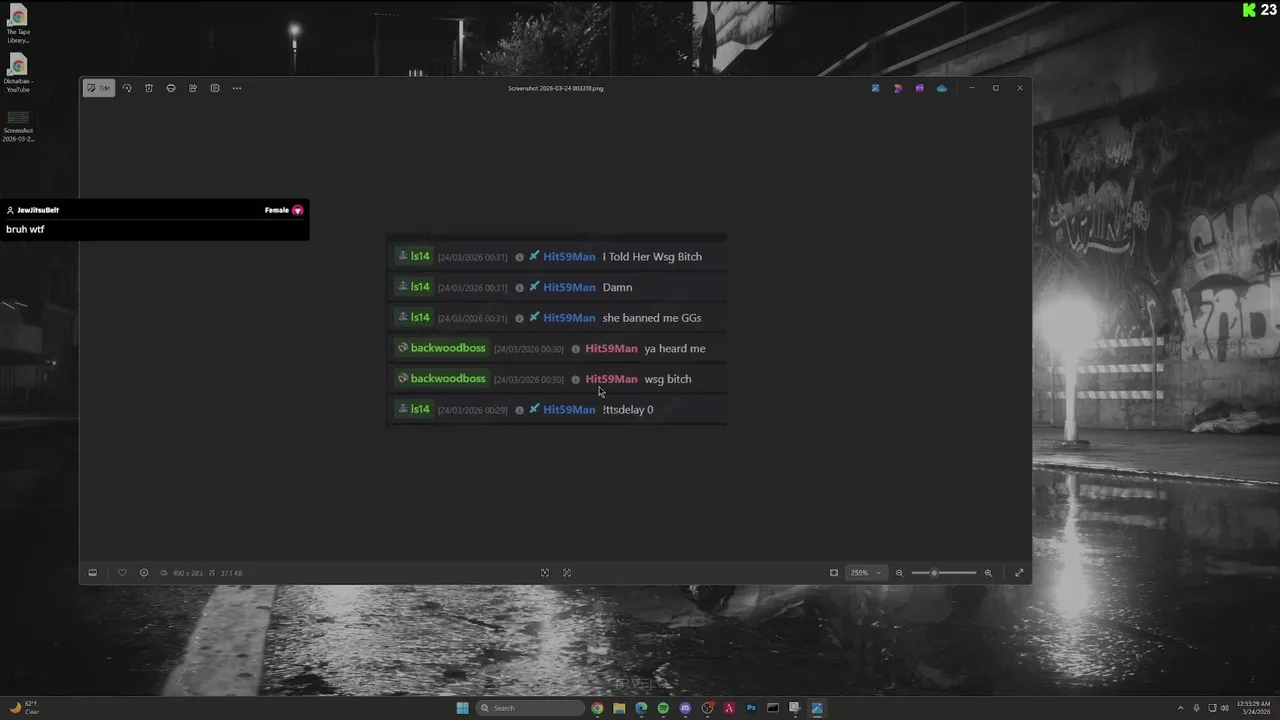The height and width of the screenshot is (720, 1280).
Task: Delete the screenshot with the trash icon
Action: (149, 88)
